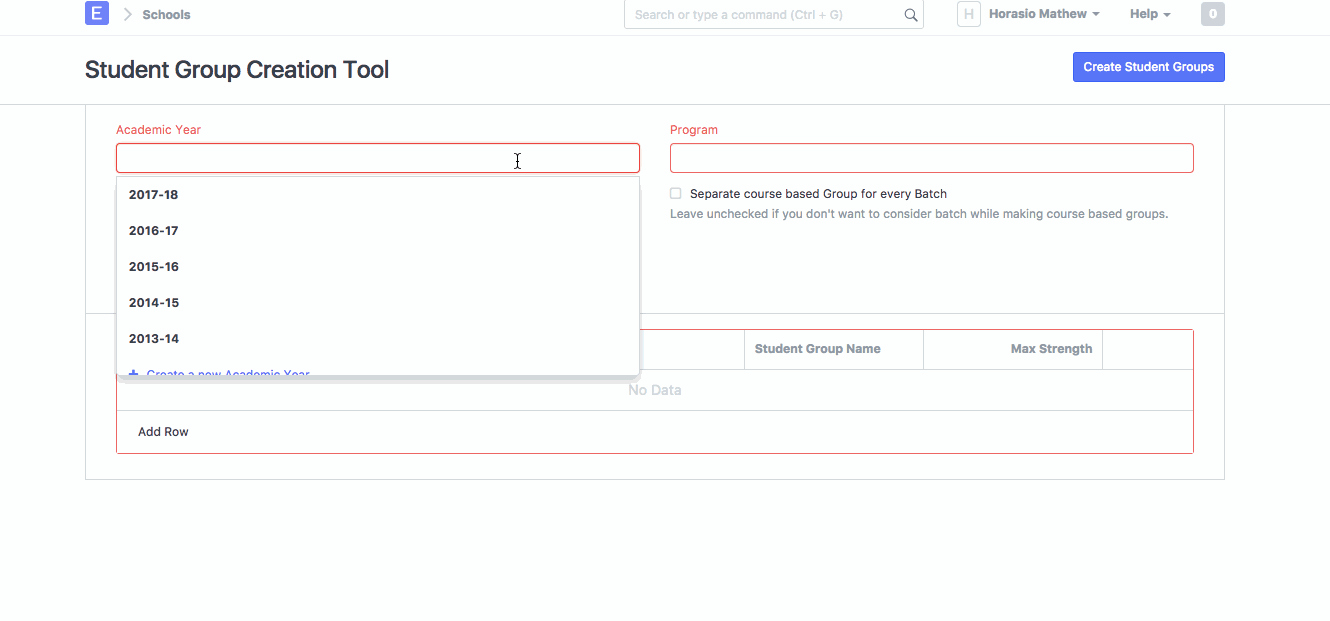
Task: Choose 2013-14 from the suggestions
Action: [154, 339]
